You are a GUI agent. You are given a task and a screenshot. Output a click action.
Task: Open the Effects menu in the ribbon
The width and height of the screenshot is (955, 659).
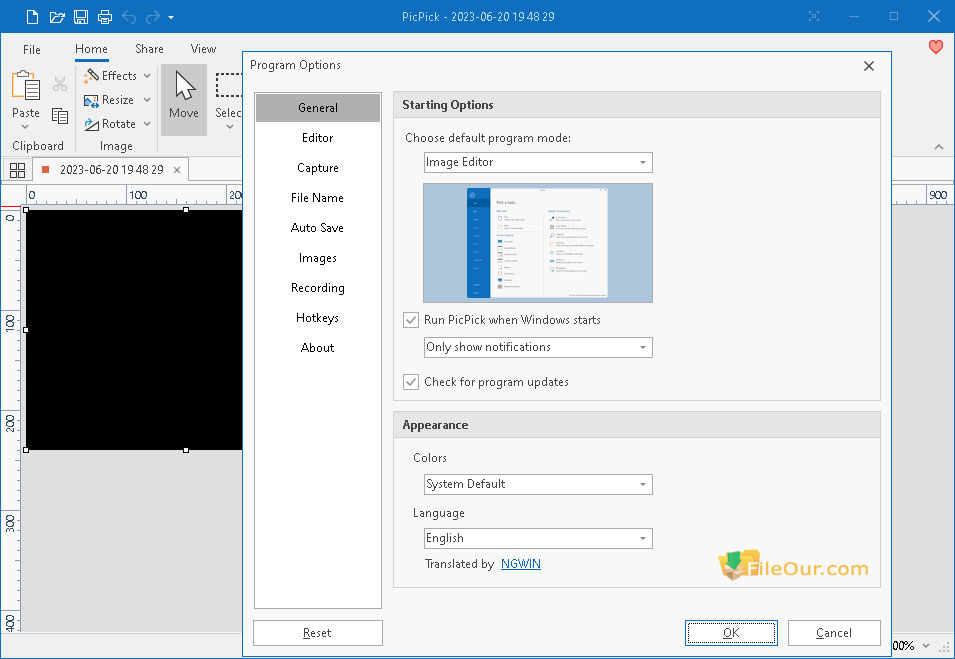117,76
